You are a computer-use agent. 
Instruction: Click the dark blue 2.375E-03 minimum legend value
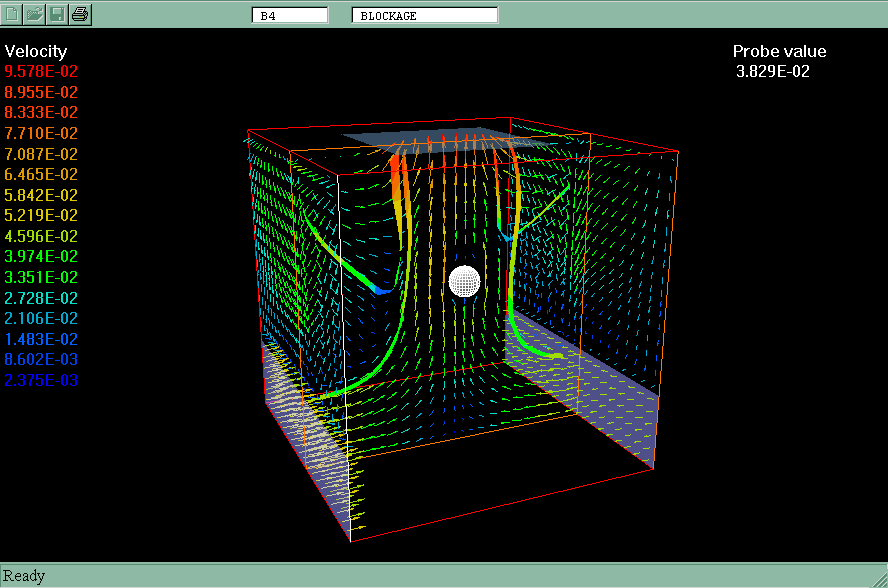[41, 380]
